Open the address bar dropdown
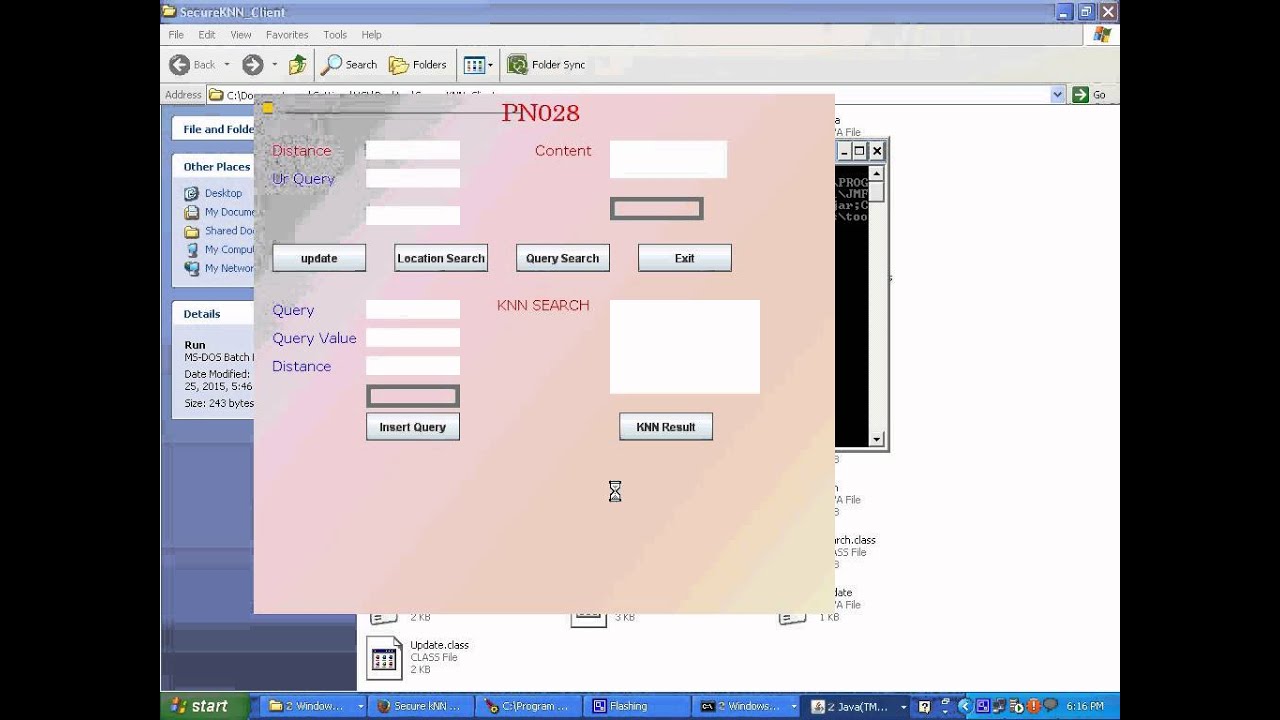Screen dimensions: 1280x720 pyautogui.click(x=1058, y=95)
